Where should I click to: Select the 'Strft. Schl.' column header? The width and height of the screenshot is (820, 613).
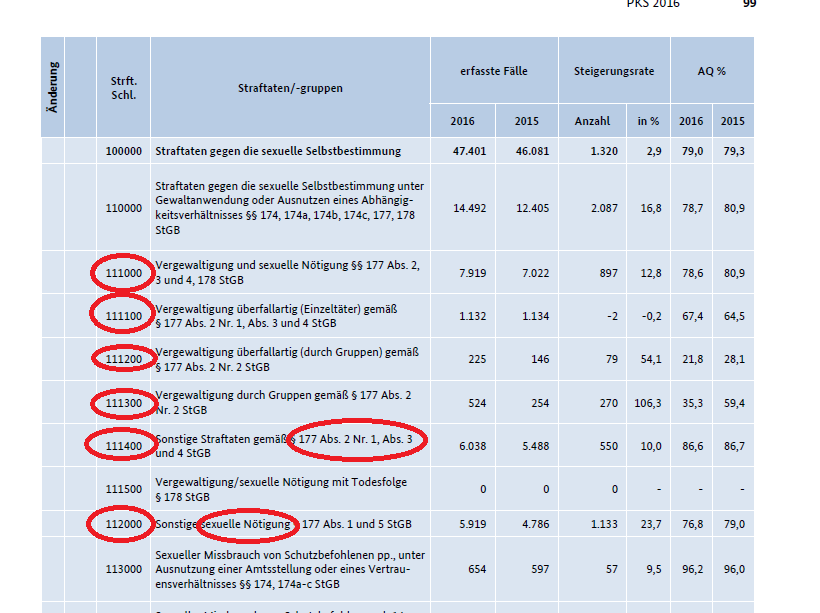point(123,88)
